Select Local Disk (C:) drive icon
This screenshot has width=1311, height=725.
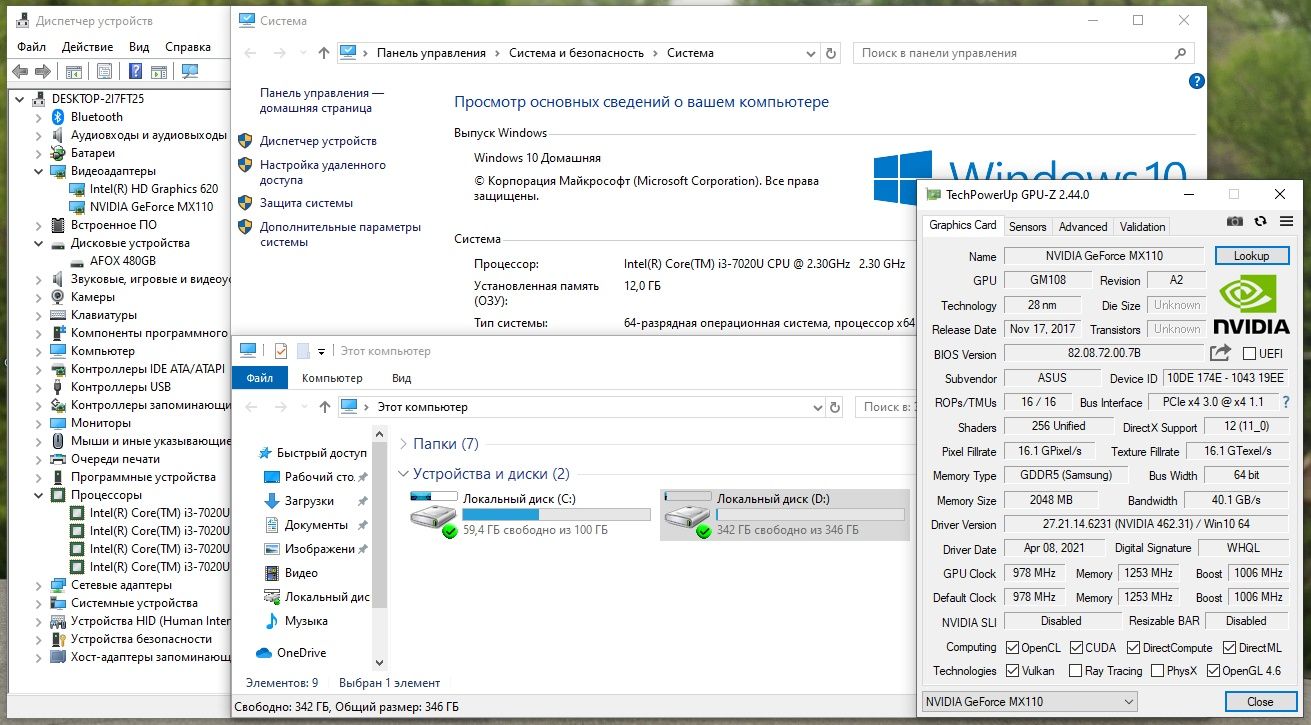433,515
